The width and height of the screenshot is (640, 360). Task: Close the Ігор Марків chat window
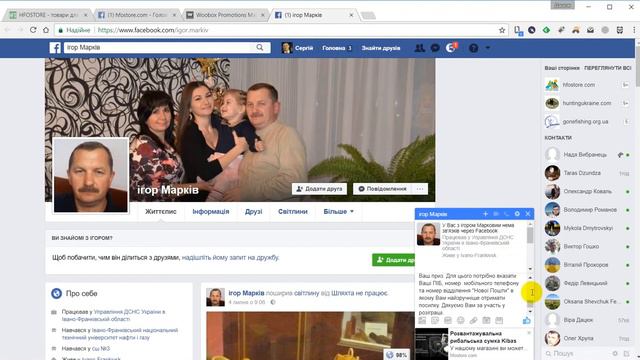click(x=528, y=213)
